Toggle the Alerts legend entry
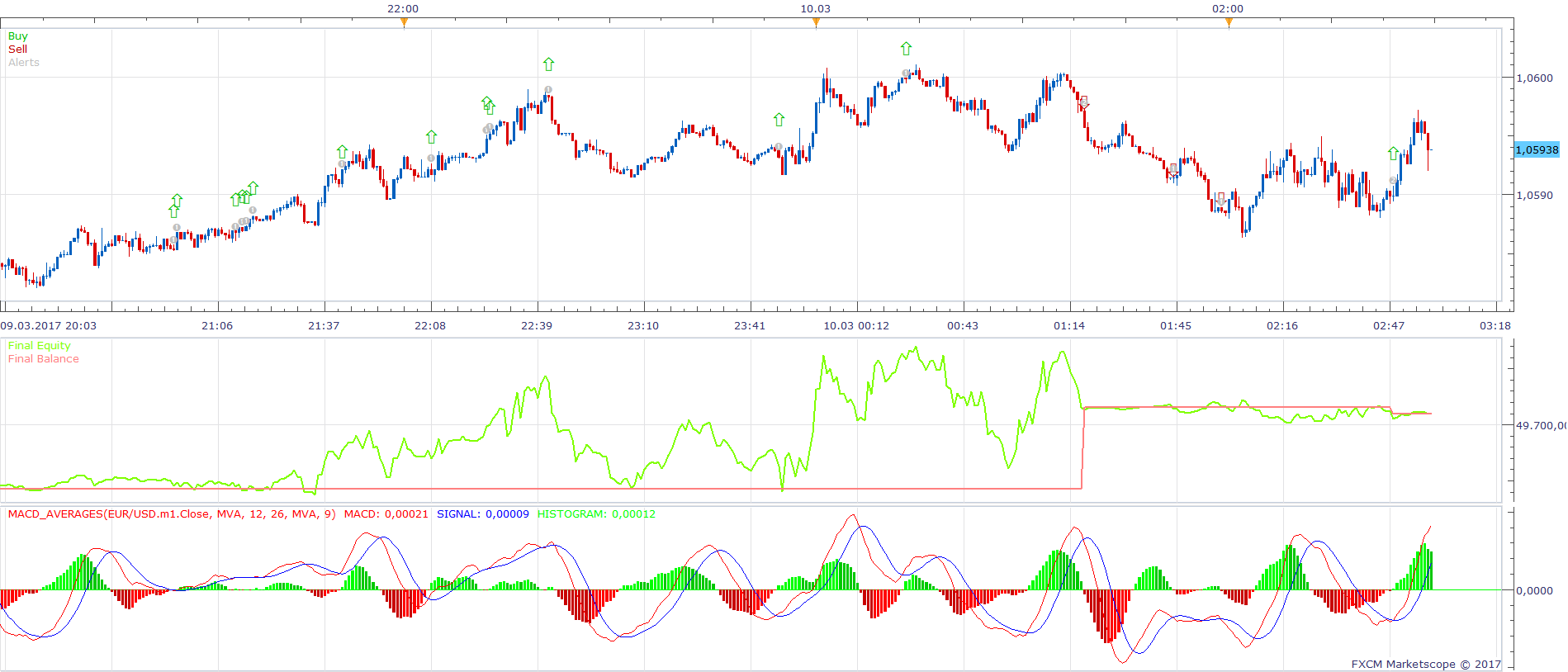The height and width of the screenshot is (672, 1568). [24, 62]
